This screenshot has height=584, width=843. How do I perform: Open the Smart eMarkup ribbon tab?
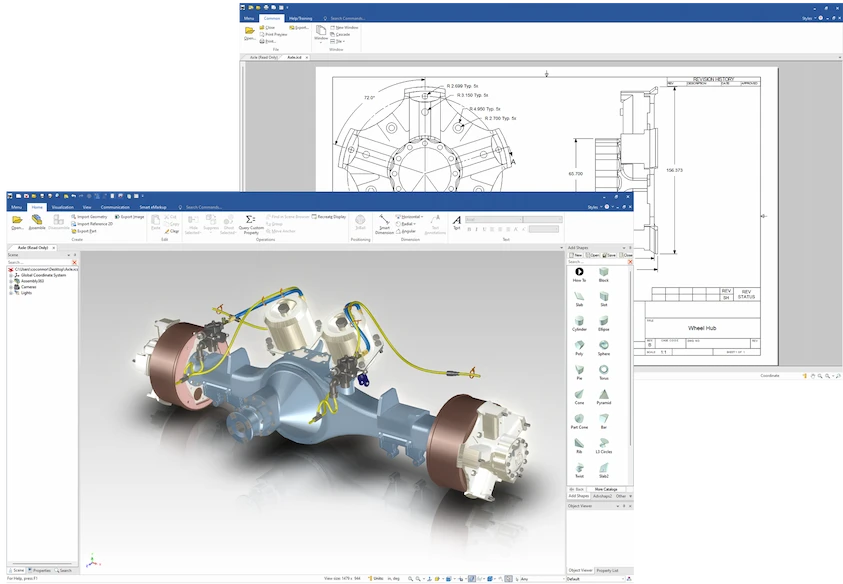153,207
